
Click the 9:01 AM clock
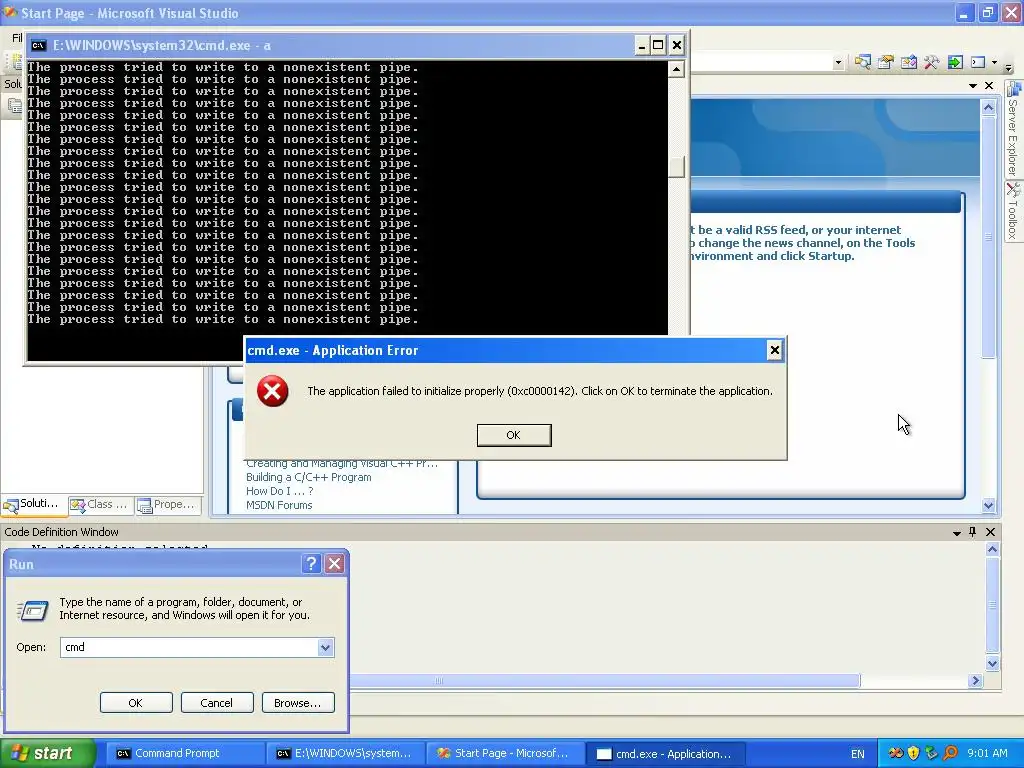[x=987, y=754]
